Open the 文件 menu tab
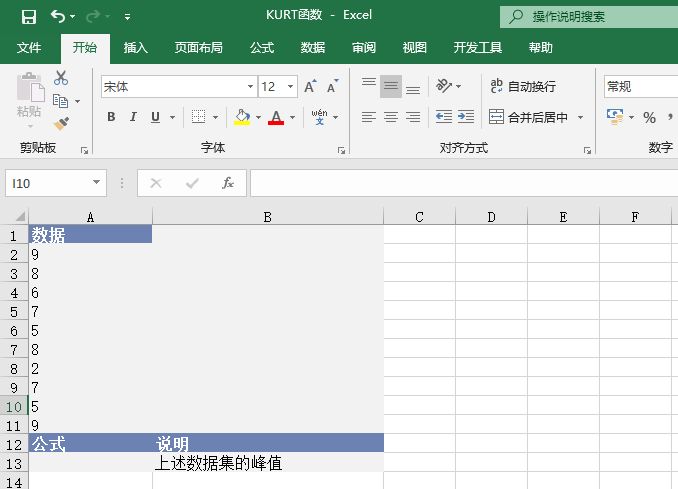The width and height of the screenshot is (678, 489). 29,47
